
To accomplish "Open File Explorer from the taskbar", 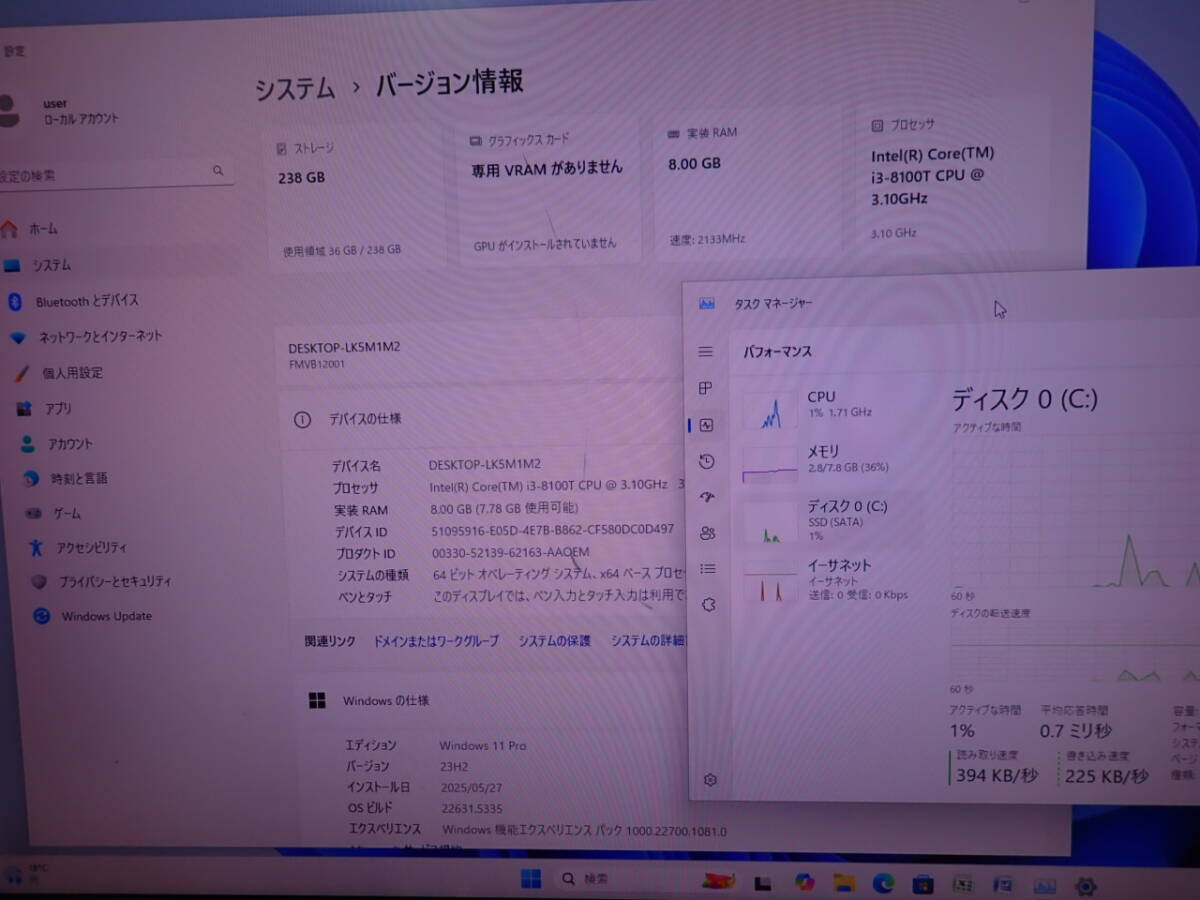I will click(x=845, y=882).
